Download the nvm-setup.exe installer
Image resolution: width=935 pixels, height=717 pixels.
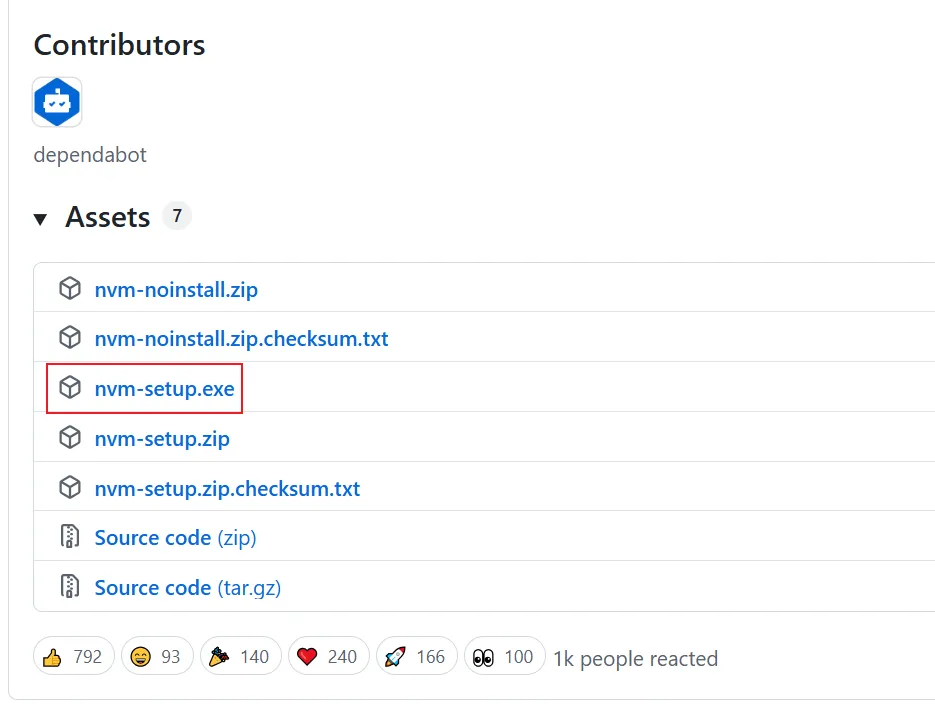(164, 388)
